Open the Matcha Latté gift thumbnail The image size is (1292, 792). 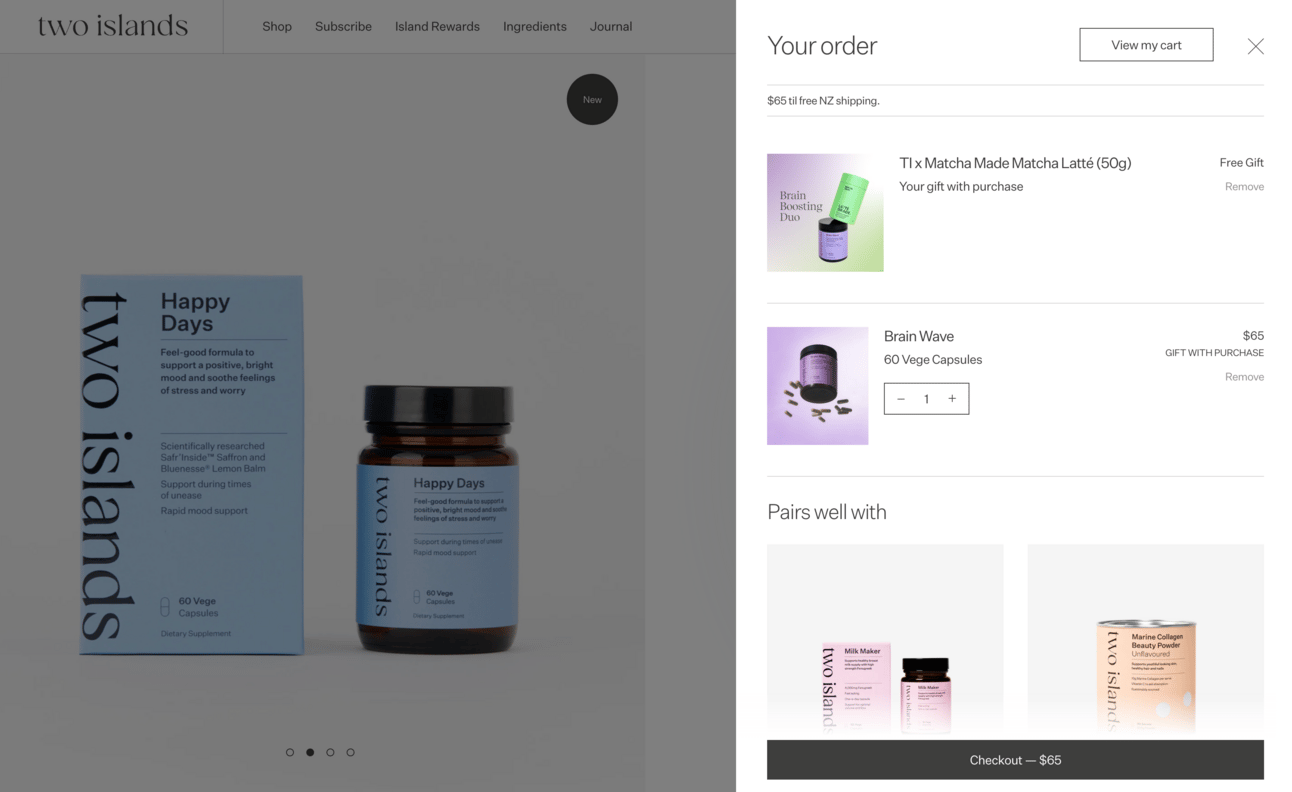click(825, 212)
